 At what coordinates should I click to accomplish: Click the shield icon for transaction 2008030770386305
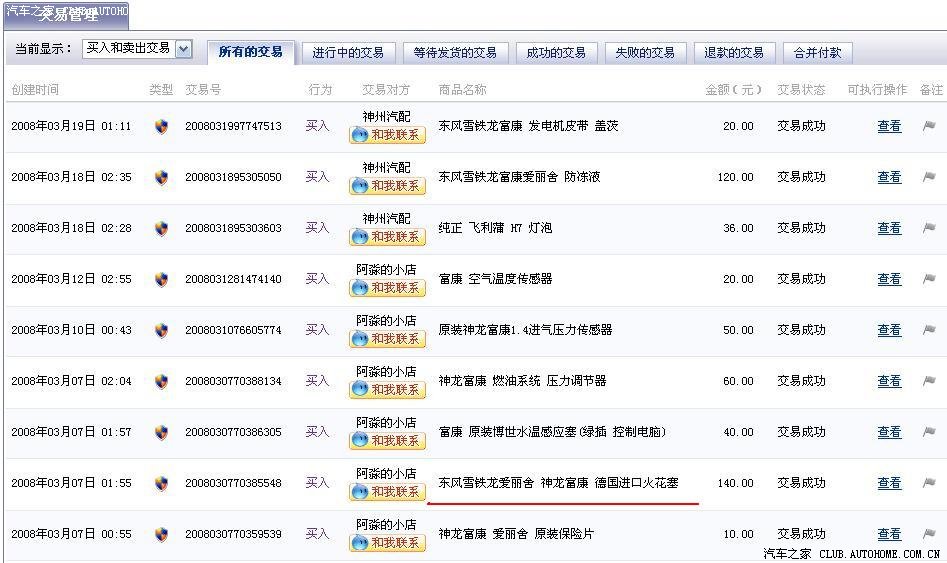[x=161, y=432]
